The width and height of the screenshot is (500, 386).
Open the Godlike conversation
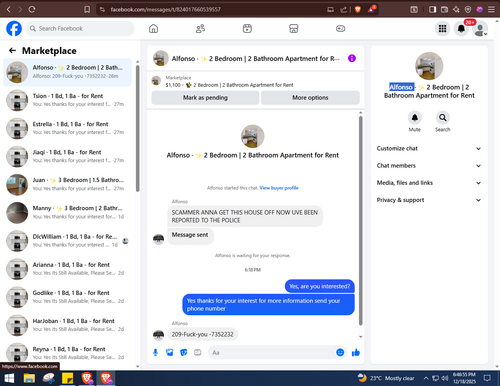(67, 297)
